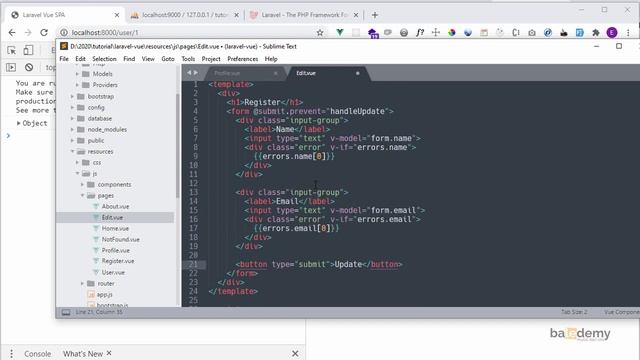This screenshot has width=640, height=360.
Task: Expand the Object entry in the console
Action: tap(18, 123)
